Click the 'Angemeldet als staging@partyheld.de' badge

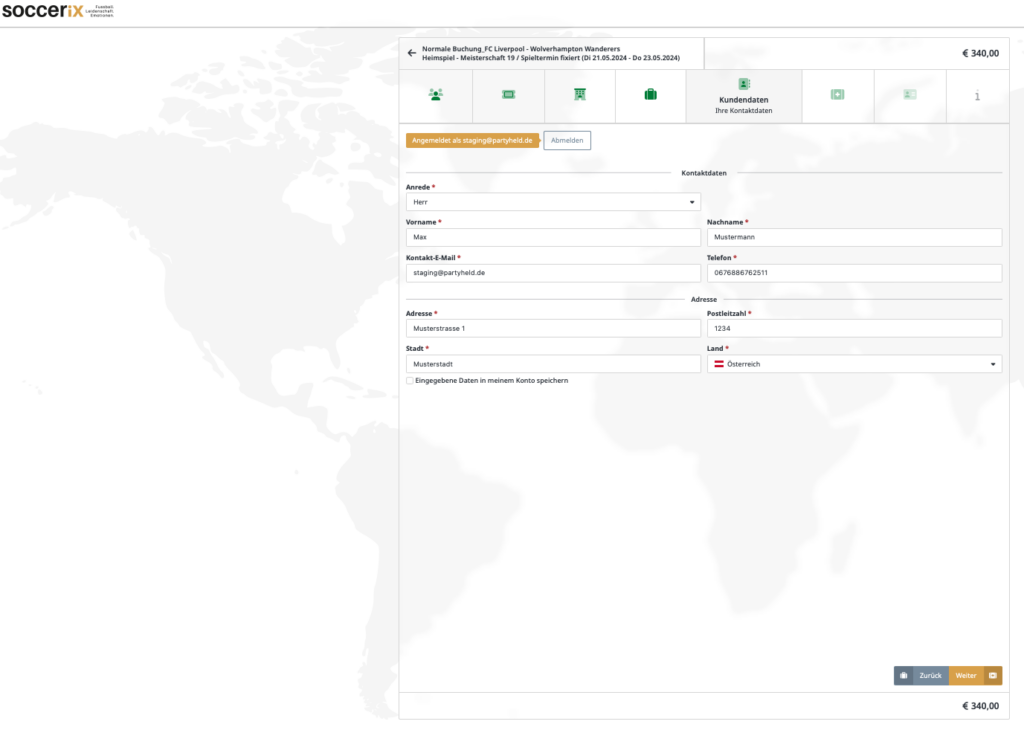tap(472, 140)
